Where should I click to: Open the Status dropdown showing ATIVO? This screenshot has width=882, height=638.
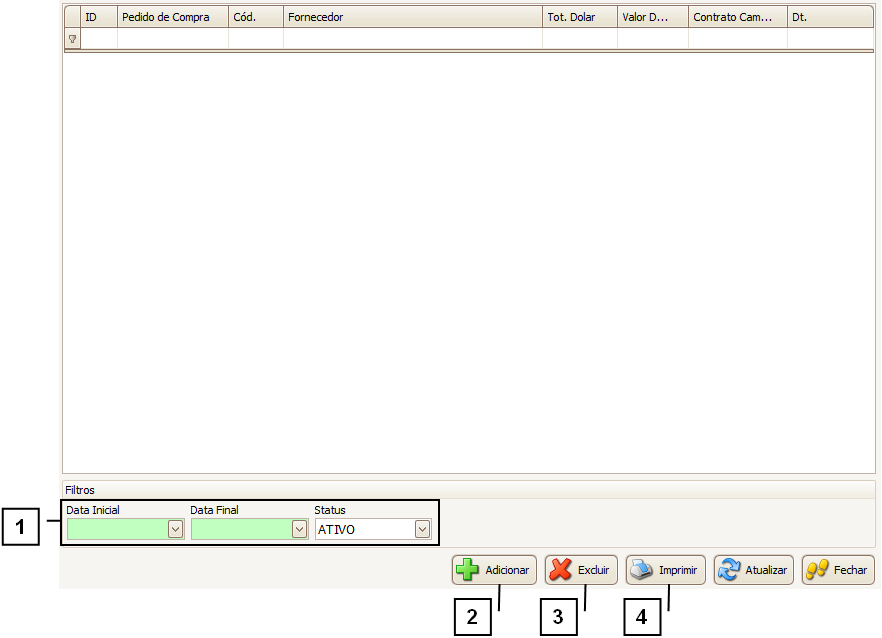point(422,529)
